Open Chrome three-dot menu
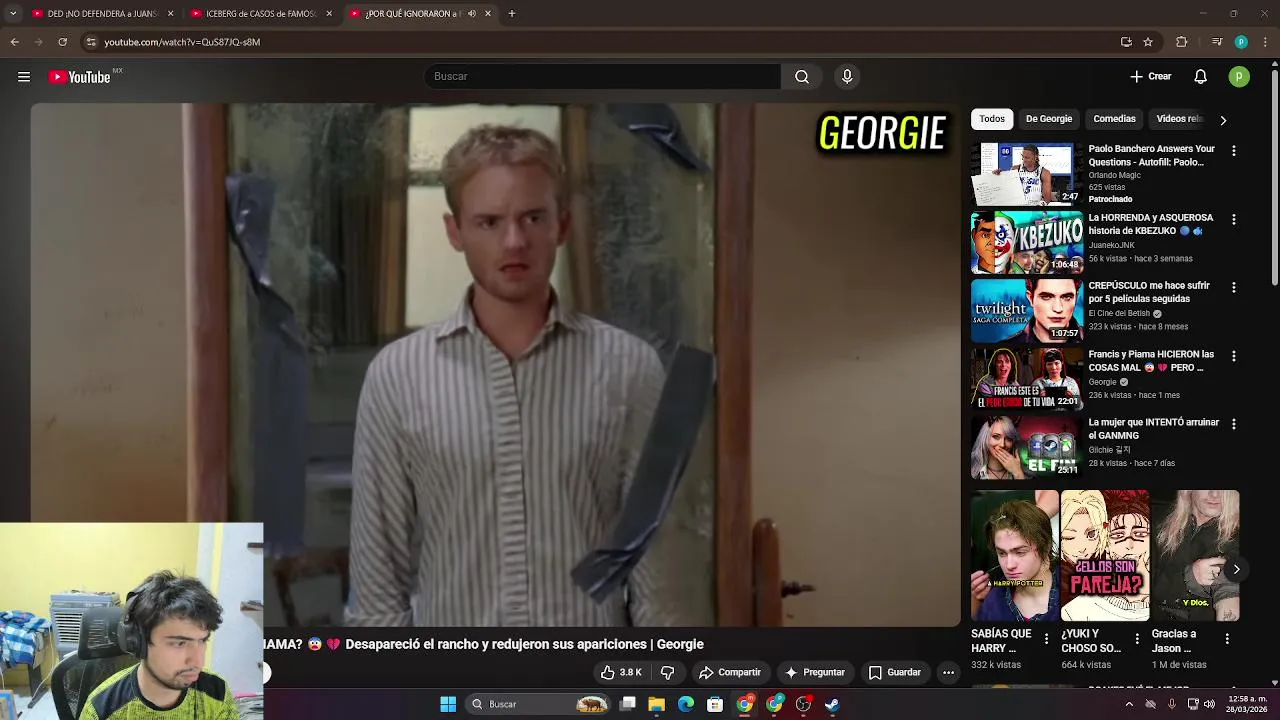 coord(1264,42)
